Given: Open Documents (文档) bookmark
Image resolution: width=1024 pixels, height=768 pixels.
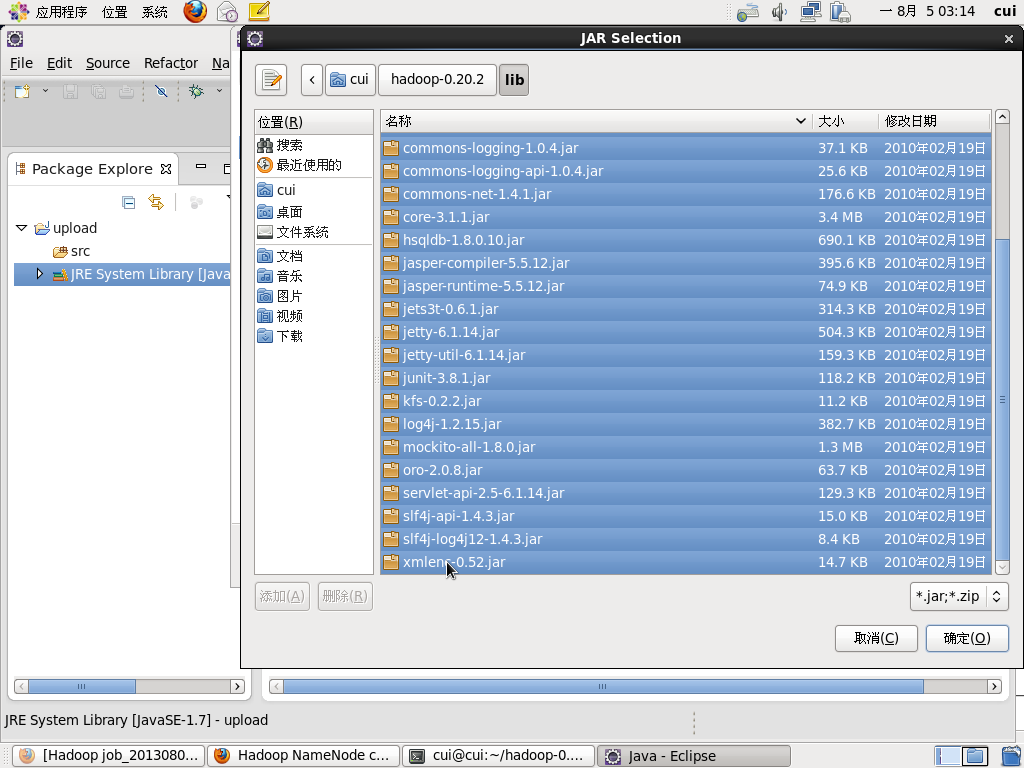Looking at the screenshot, I should [313, 256].
